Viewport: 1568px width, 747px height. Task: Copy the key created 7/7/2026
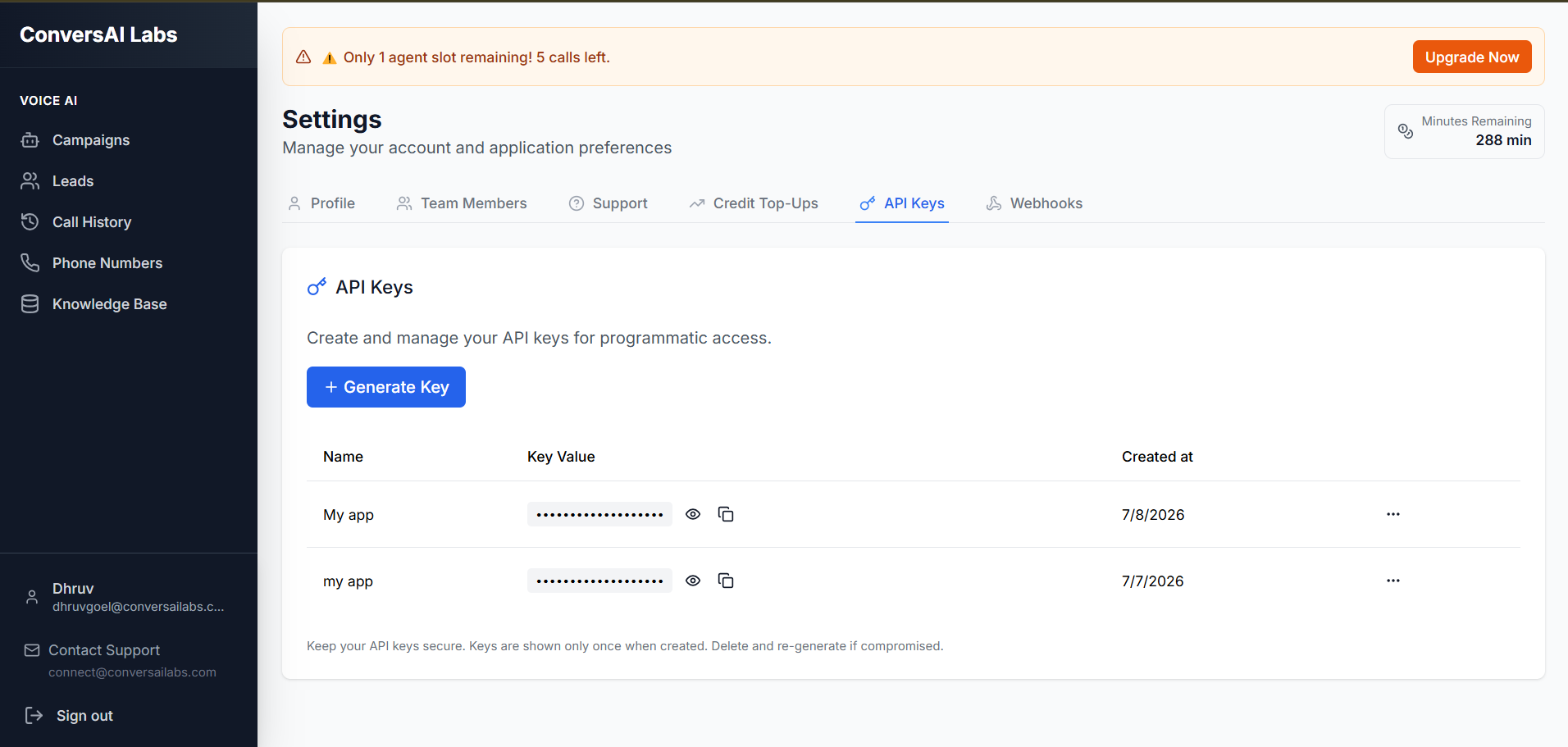(726, 581)
